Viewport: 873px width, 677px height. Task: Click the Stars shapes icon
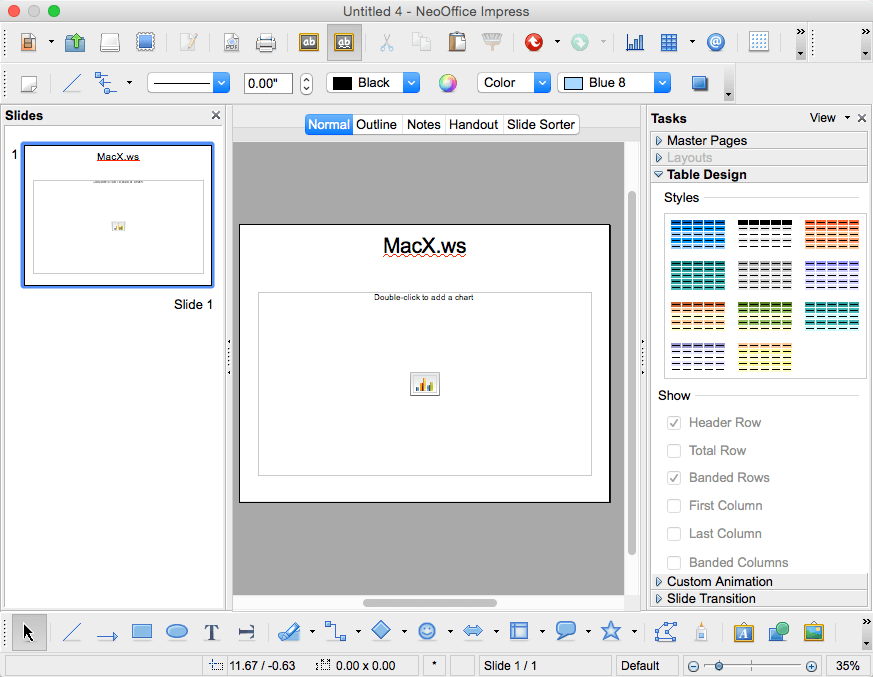pos(611,631)
